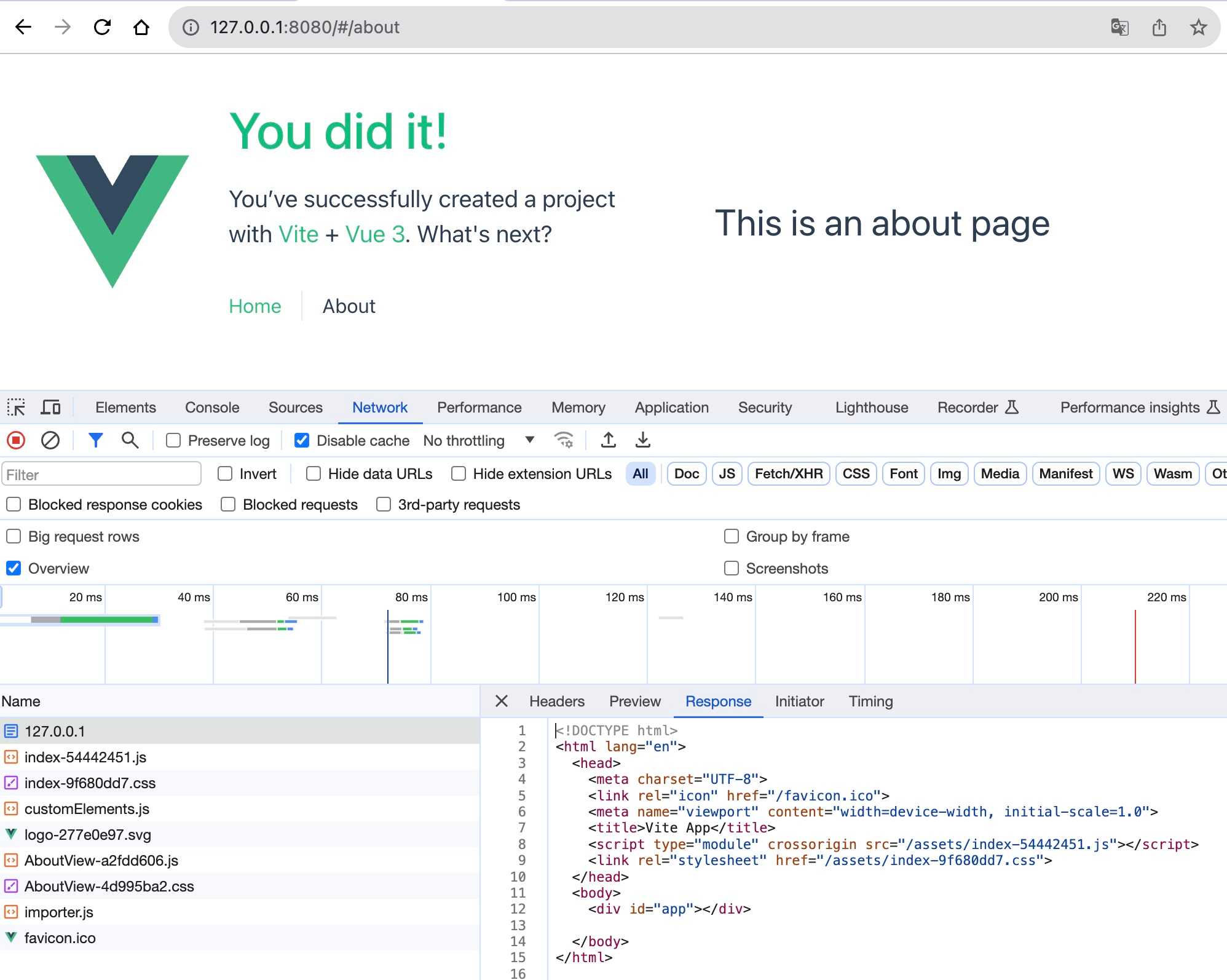1227x980 pixels.
Task: Enable the Screenshots checkbox
Action: pyautogui.click(x=732, y=568)
